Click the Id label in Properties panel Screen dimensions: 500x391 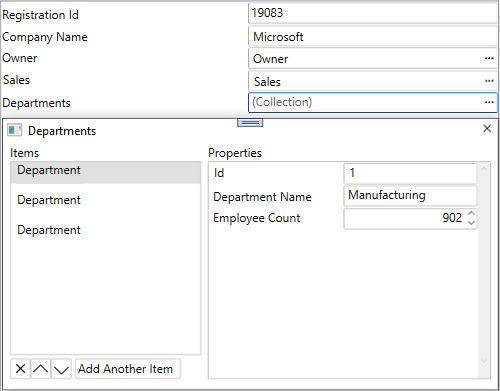pyautogui.click(x=219, y=173)
